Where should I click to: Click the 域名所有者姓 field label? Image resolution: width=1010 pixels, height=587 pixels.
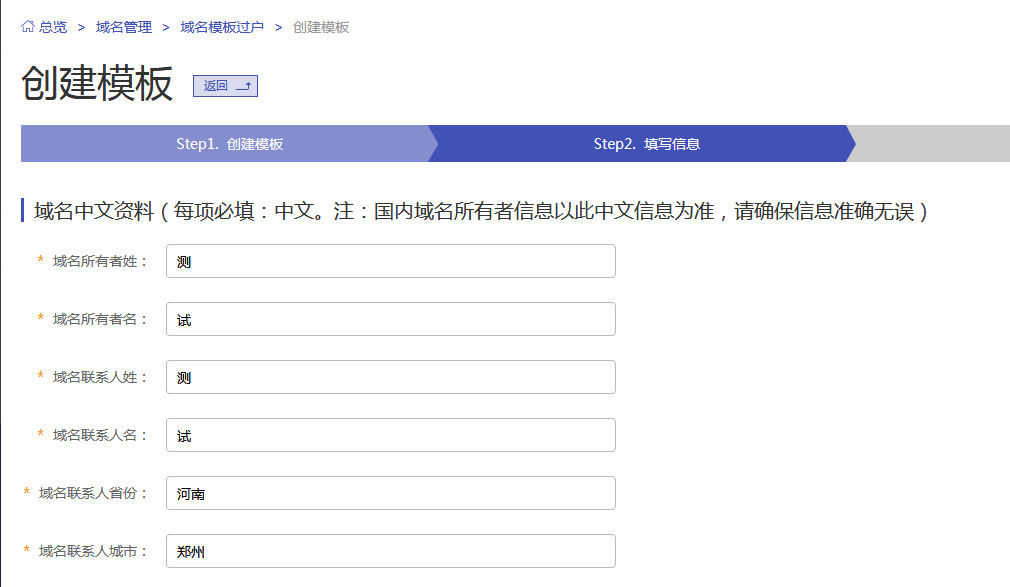point(100,261)
